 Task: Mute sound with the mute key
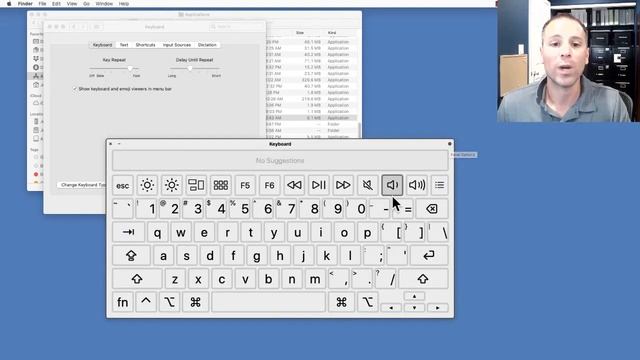[367, 185]
